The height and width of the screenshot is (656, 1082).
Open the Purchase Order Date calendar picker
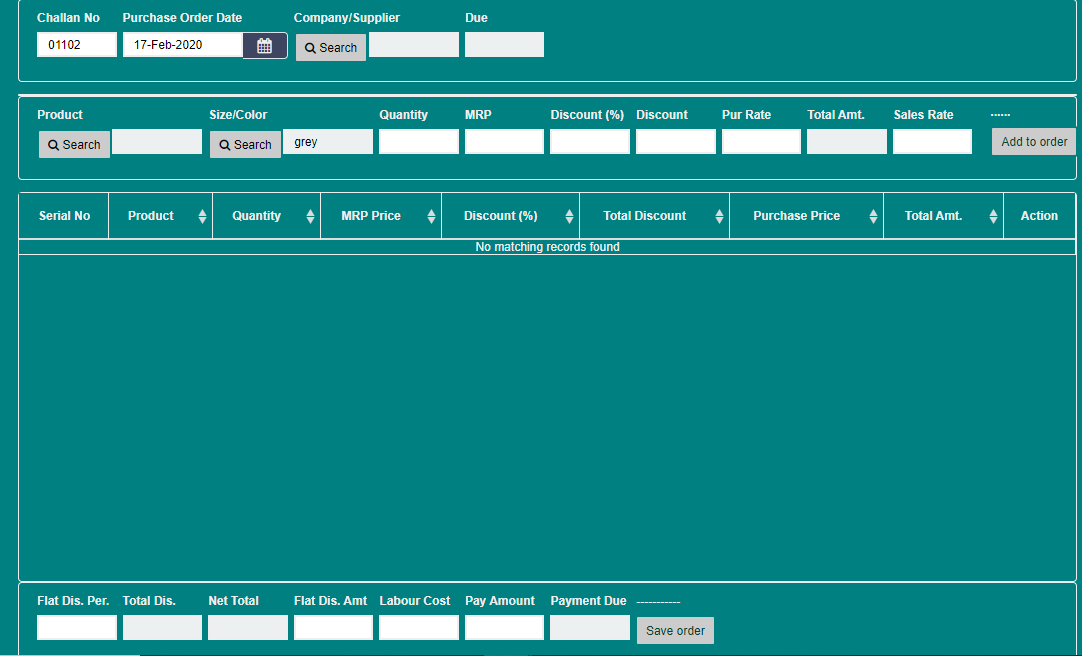265,46
